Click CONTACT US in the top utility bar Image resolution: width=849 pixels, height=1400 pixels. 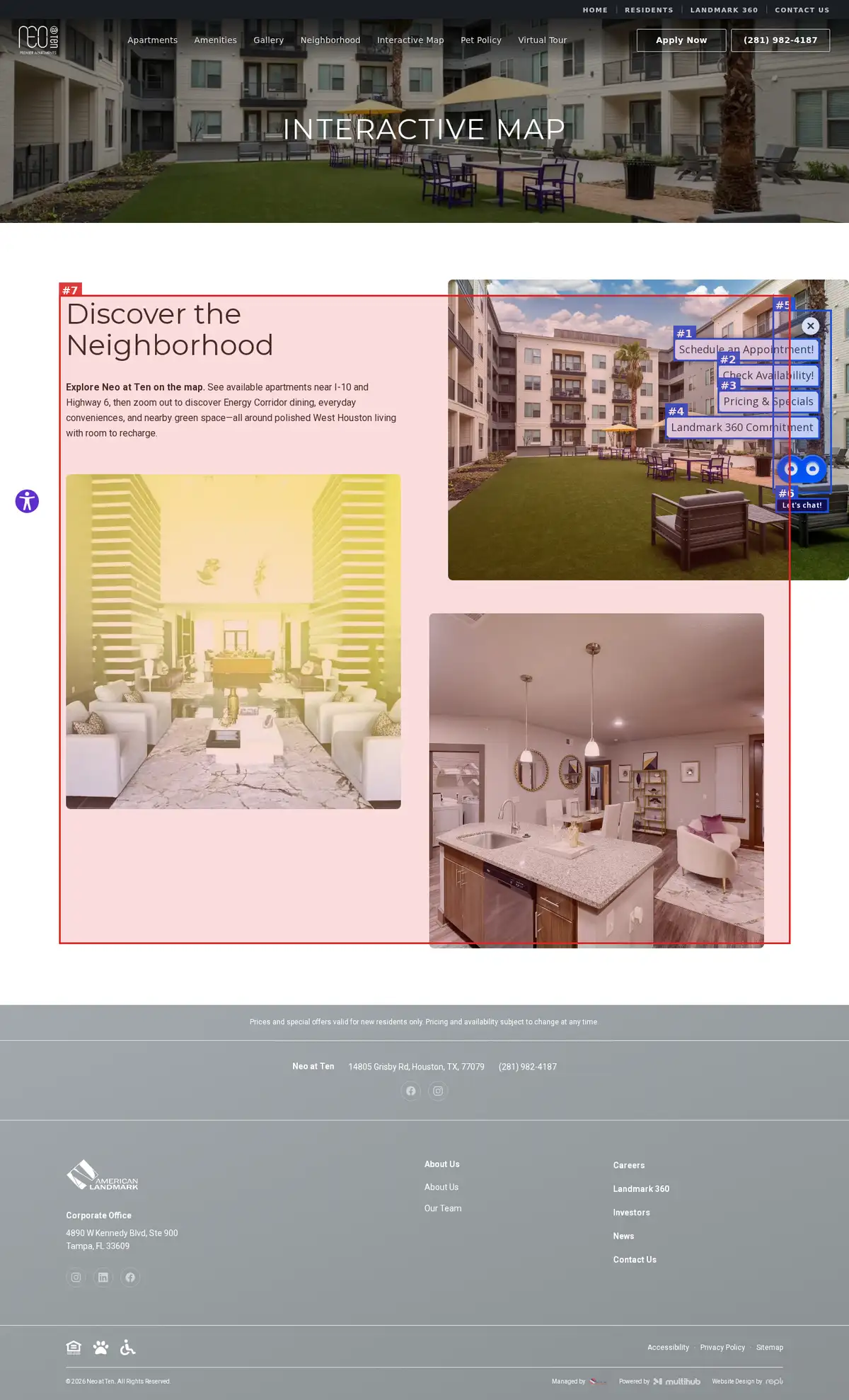tap(802, 10)
